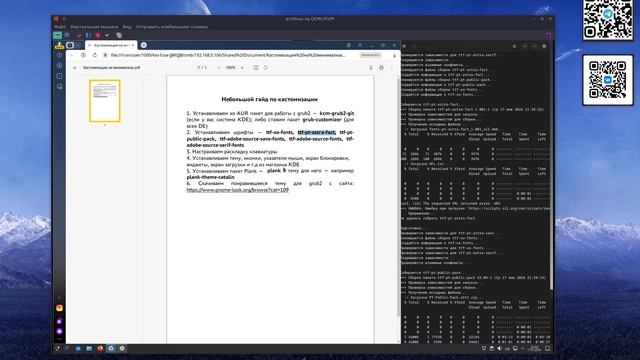Open the gnome-look.org link in the document
Screen dimensions: 640x360
(238, 190)
